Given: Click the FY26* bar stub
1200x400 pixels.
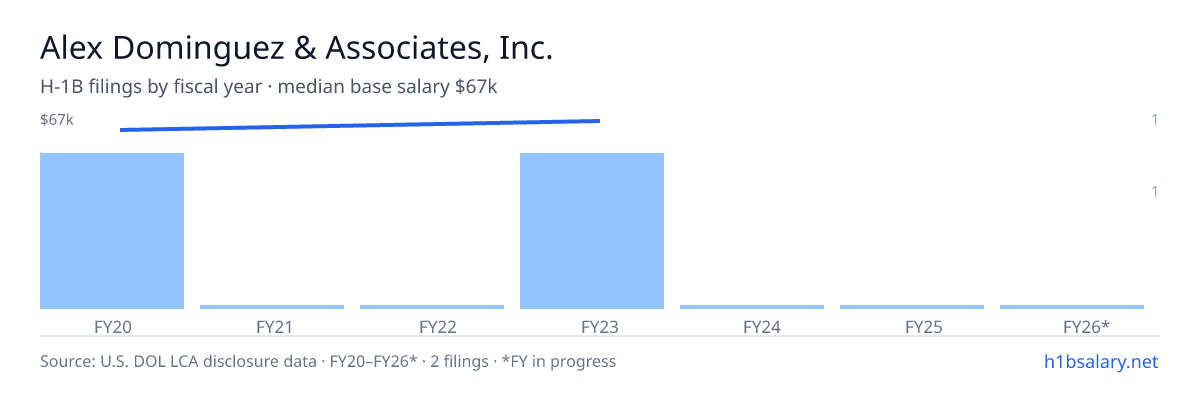Looking at the screenshot, I should [x=1072, y=307].
